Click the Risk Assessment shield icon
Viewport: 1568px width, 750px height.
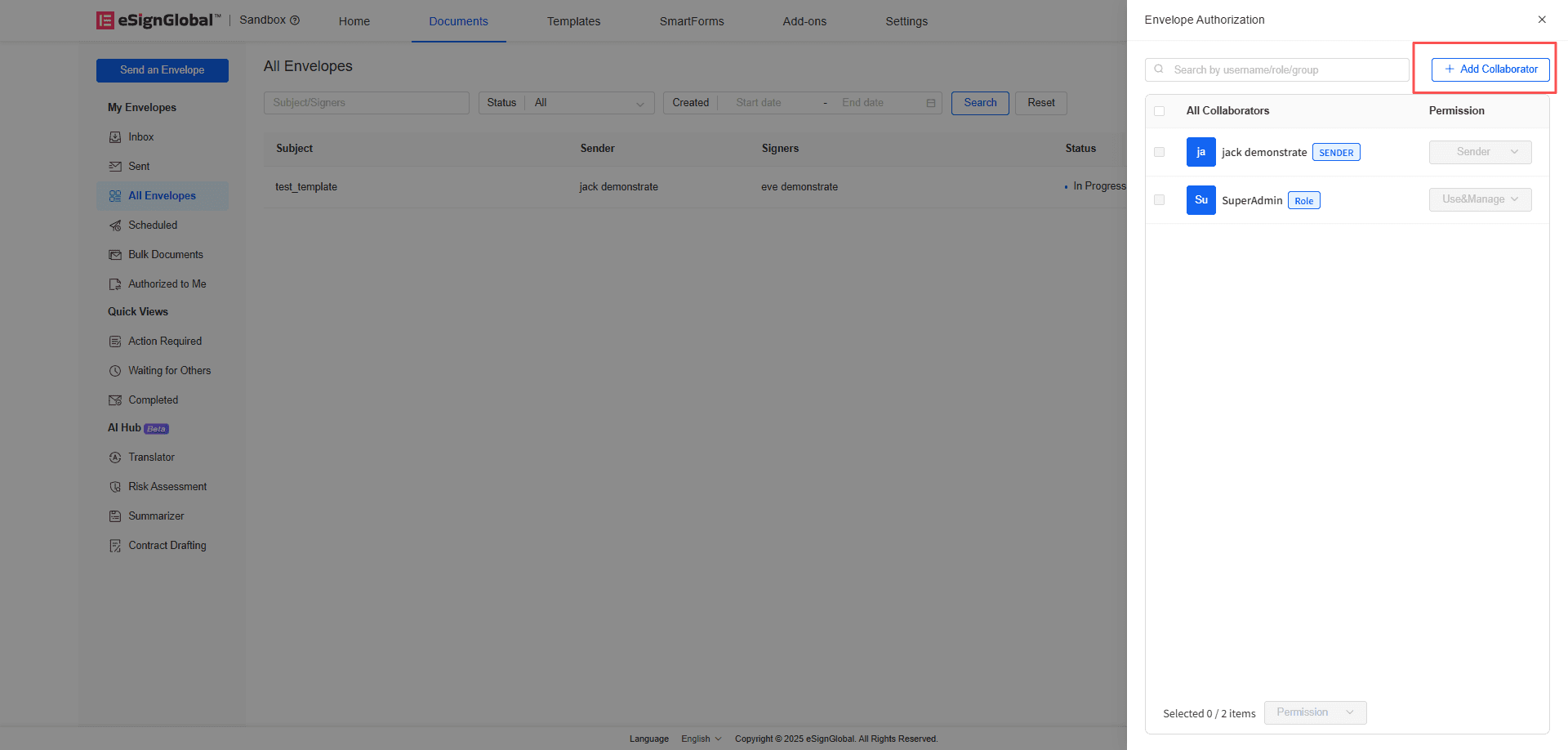pyautogui.click(x=115, y=487)
